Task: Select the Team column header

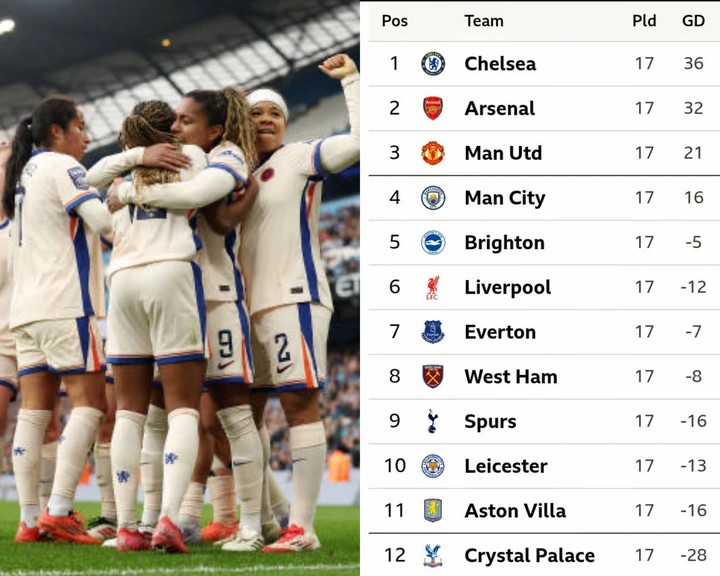Action: 484,21
